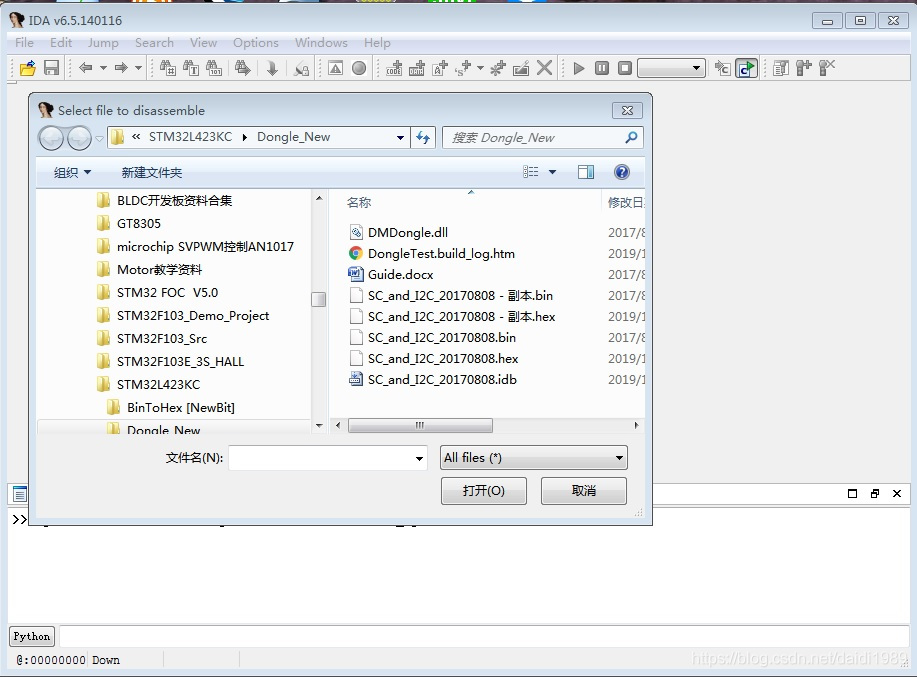917x677 pixels.
Task: Open the view mode dropdown arrow
Action: click(x=552, y=172)
